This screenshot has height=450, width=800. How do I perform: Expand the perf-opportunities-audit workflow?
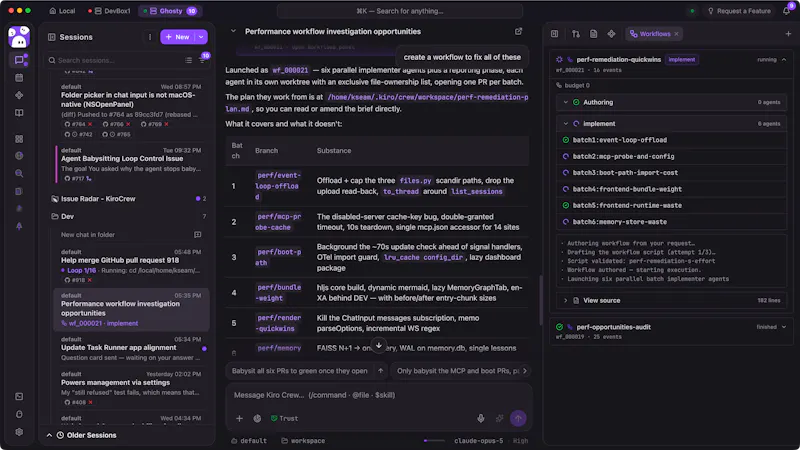[x=784, y=327]
